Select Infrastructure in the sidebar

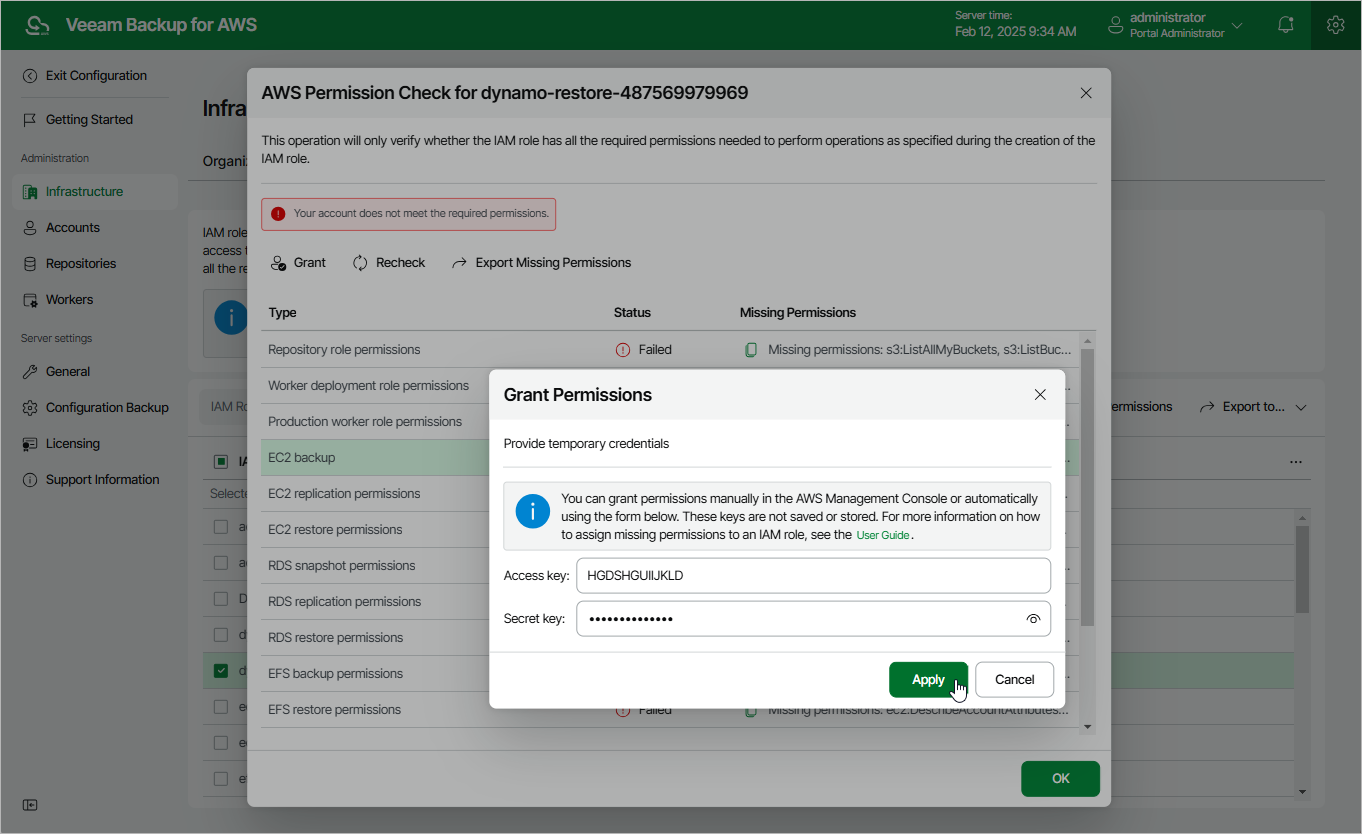tap(94, 192)
